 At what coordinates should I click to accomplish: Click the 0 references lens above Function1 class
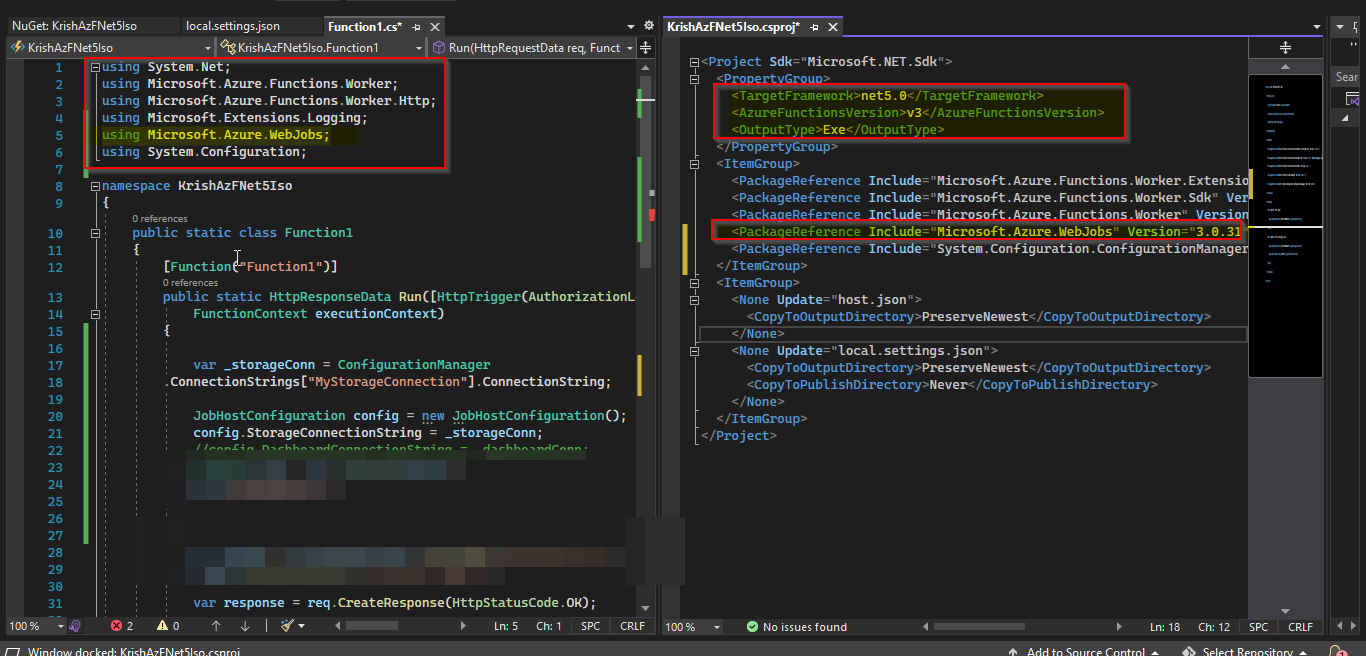tap(160, 218)
